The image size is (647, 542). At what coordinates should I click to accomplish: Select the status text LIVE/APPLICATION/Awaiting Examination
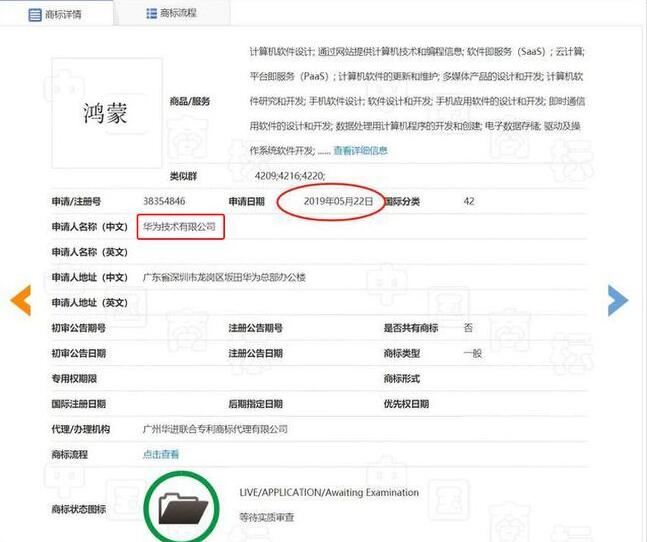[x=329, y=493]
